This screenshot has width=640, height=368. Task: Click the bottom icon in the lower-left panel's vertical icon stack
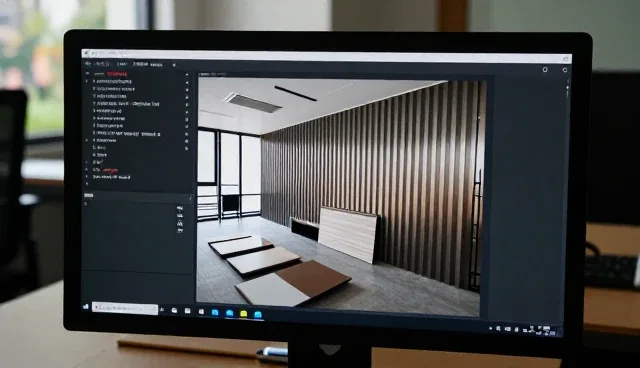(180, 230)
